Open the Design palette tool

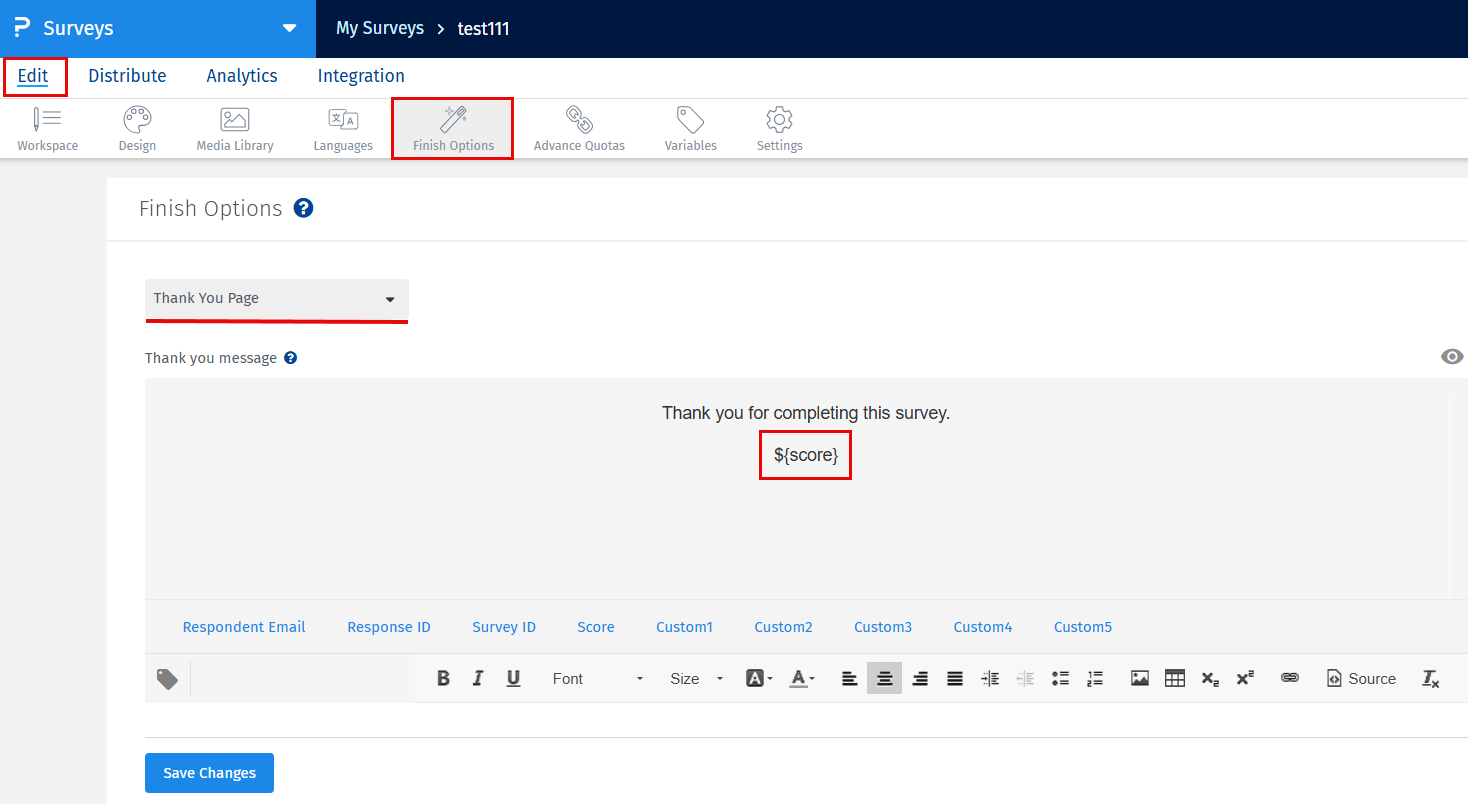tap(137, 130)
